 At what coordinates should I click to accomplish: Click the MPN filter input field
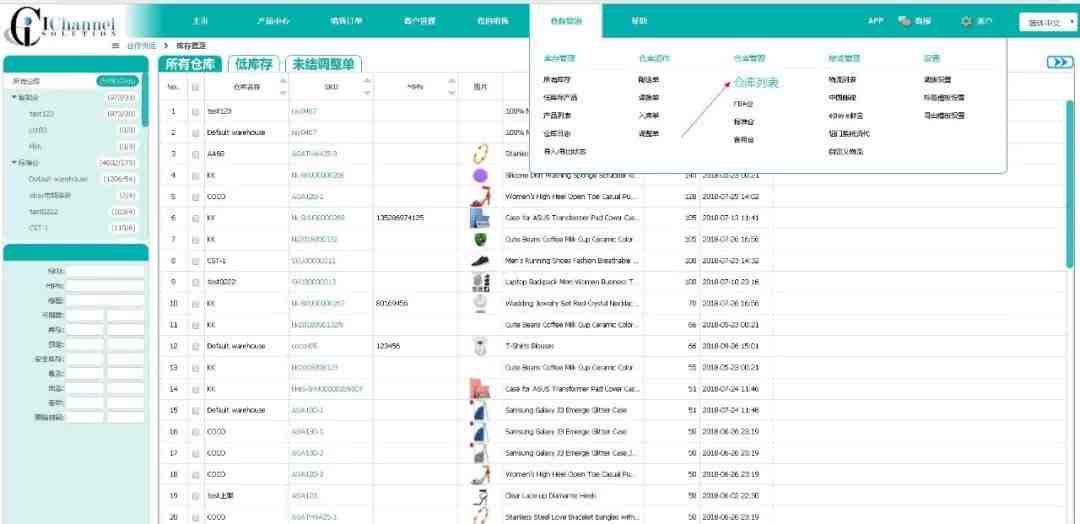tap(105, 286)
